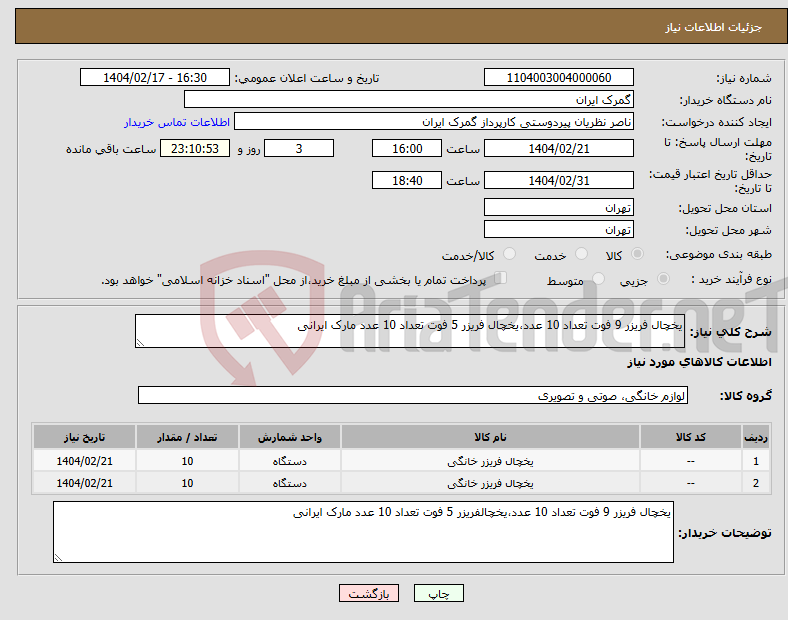Click row 1 unit cell دستگاه
Image resolution: width=788 pixels, height=620 pixels.
click(x=289, y=461)
